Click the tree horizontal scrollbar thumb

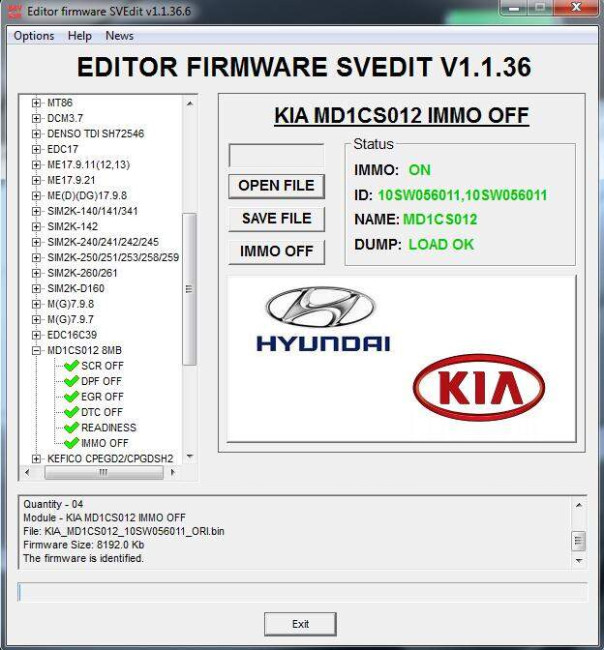pyautogui.click(x=104, y=472)
